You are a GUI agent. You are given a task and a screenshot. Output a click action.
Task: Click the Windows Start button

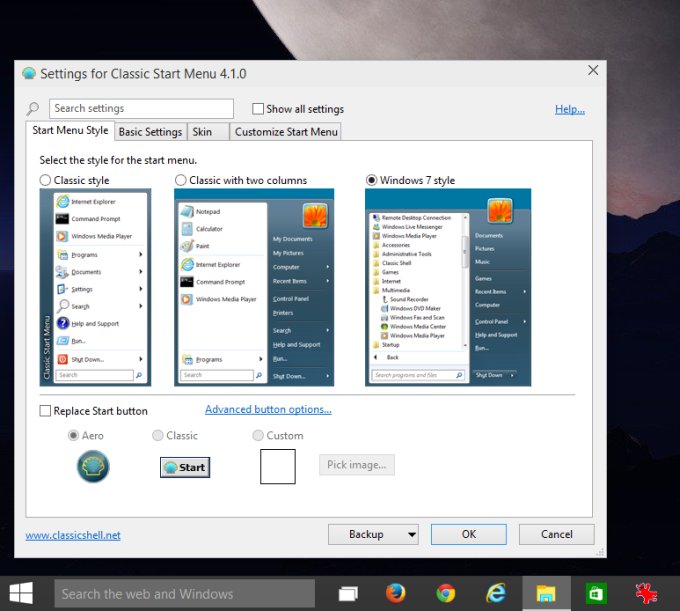(x=20, y=593)
